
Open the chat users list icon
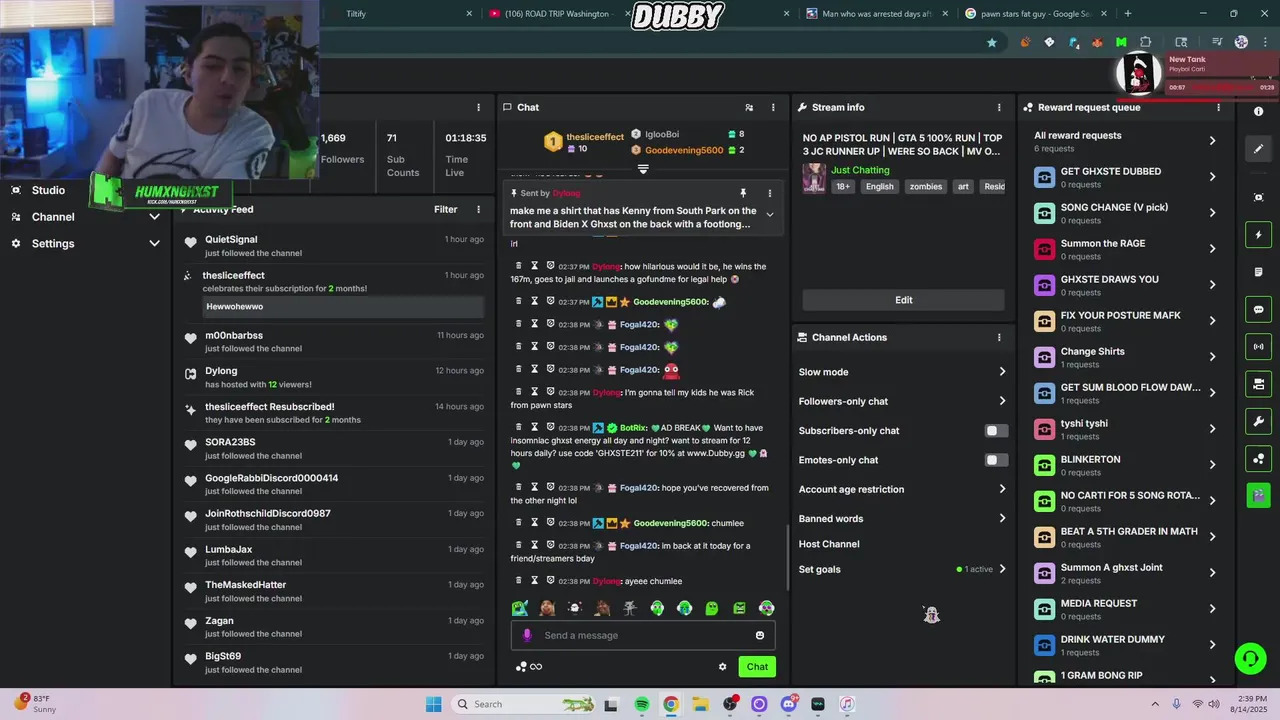click(749, 107)
